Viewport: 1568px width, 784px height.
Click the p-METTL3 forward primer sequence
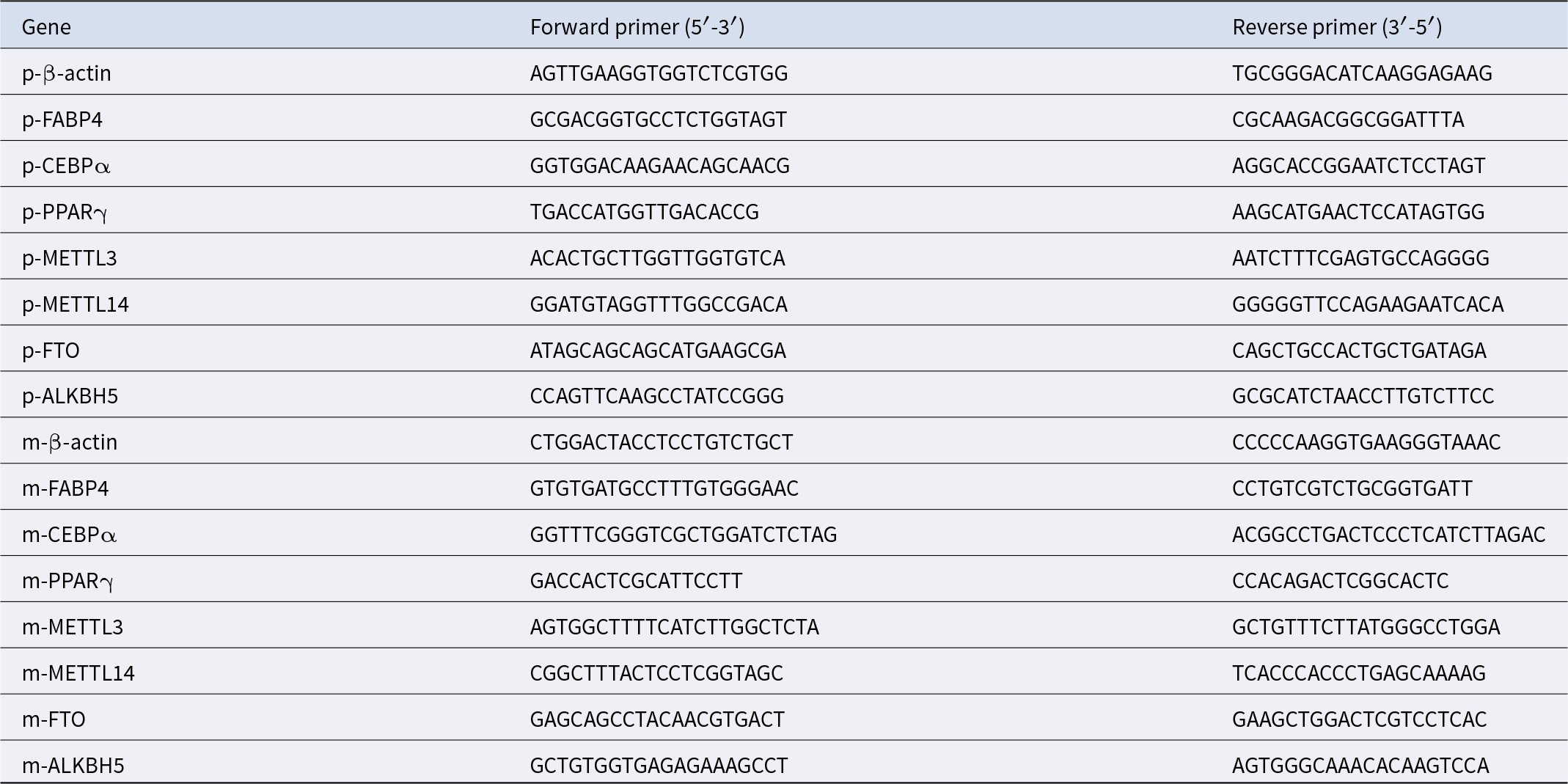pos(657,258)
